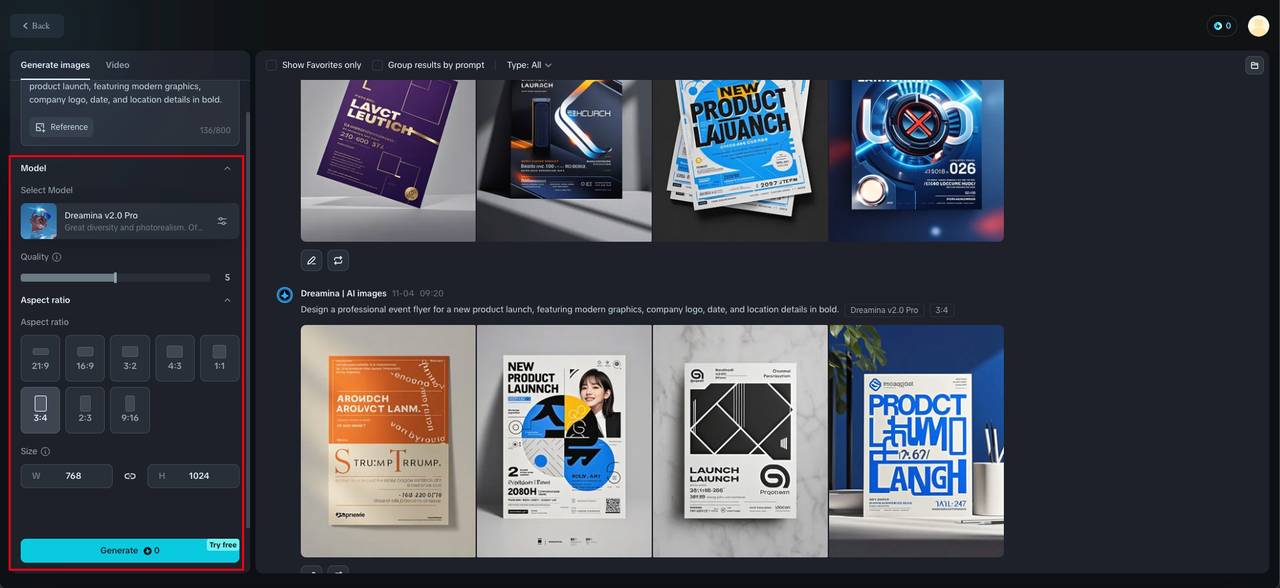Click the Dreamina round logo icon

point(284,294)
